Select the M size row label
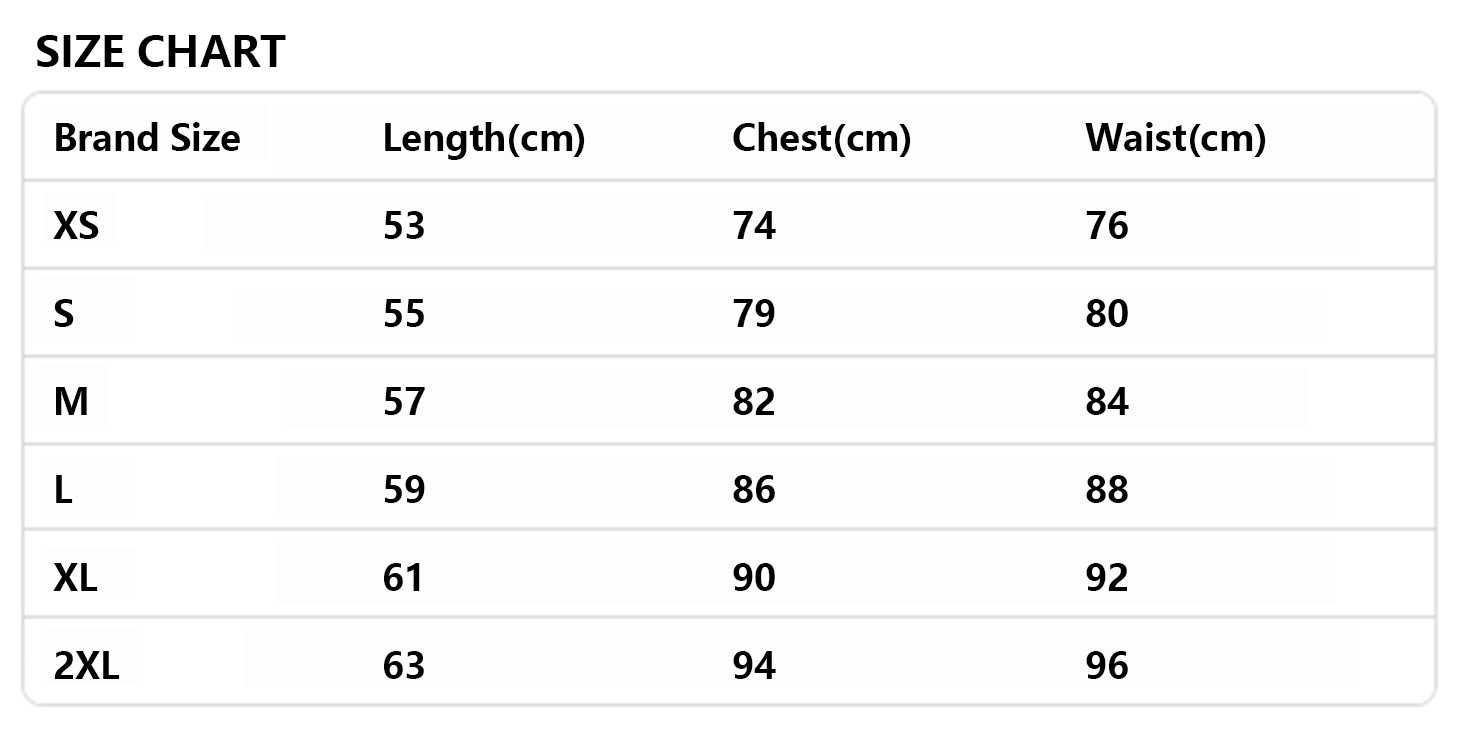Viewport: 1464px width, 736px height. (x=71, y=402)
